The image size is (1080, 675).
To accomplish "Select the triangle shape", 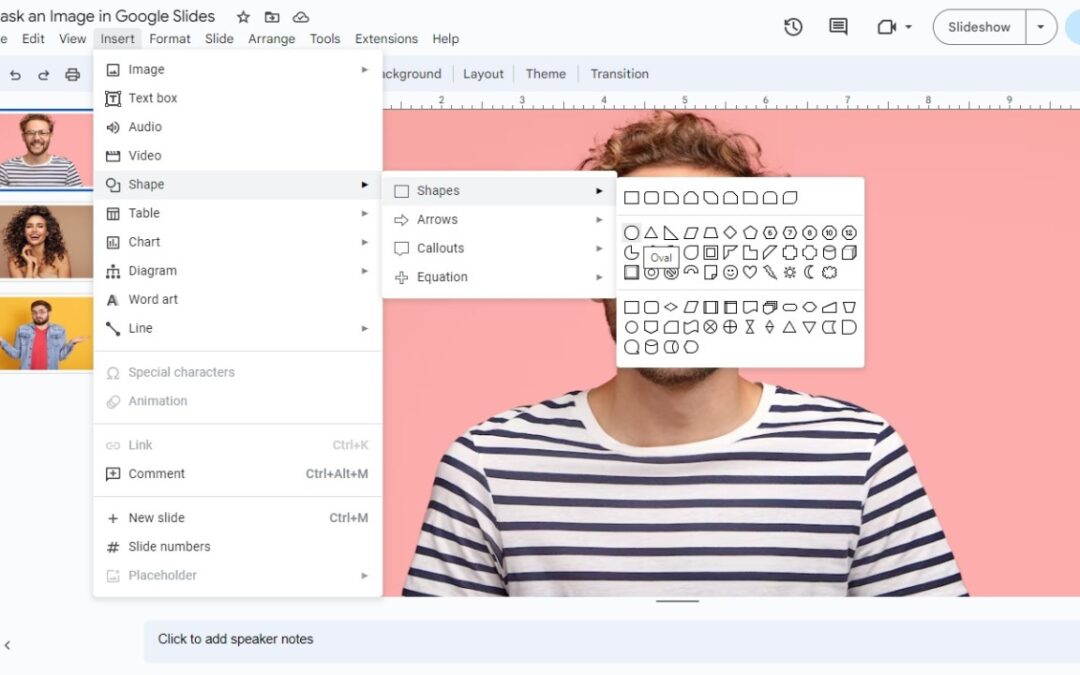I will (650, 233).
